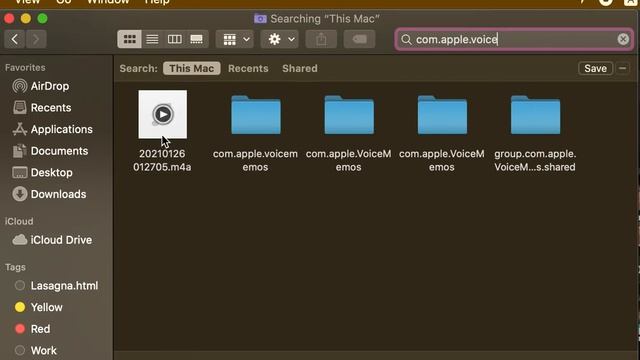Select the lowercase com.apple.voicememos folder

pyautogui.click(x=256, y=115)
